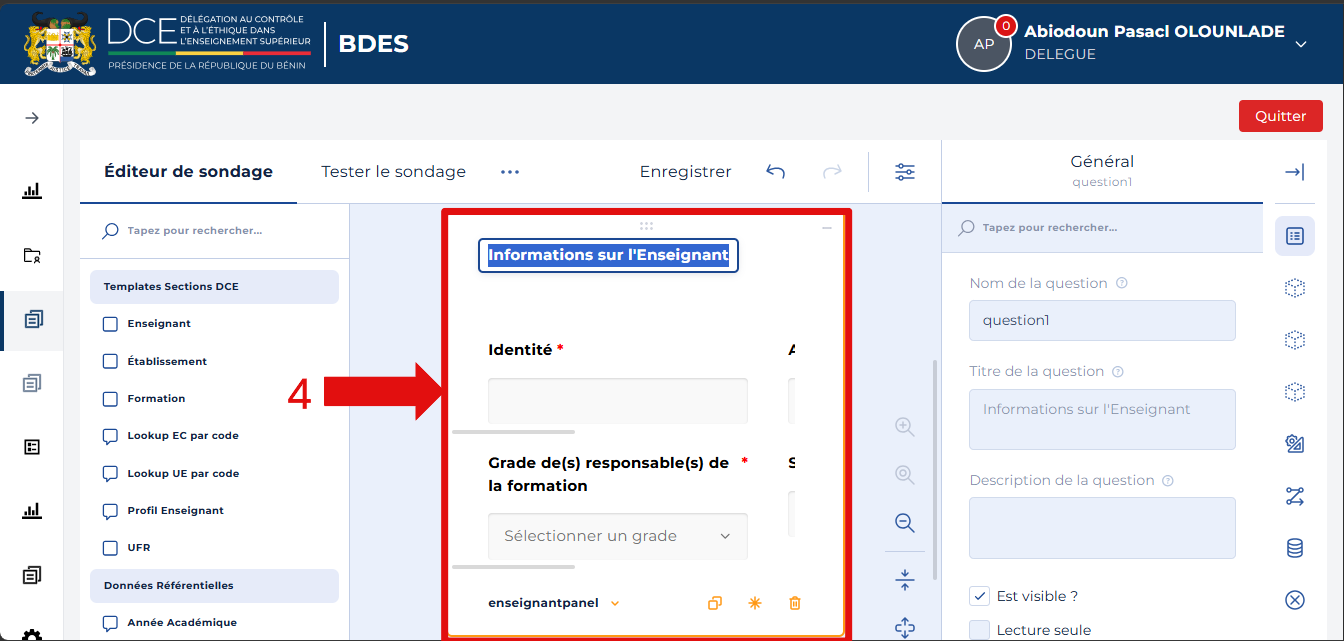Screen dimensions: 1344x641
Task: Click the drag handle dots atop panel
Action: [x=646, y=226]
